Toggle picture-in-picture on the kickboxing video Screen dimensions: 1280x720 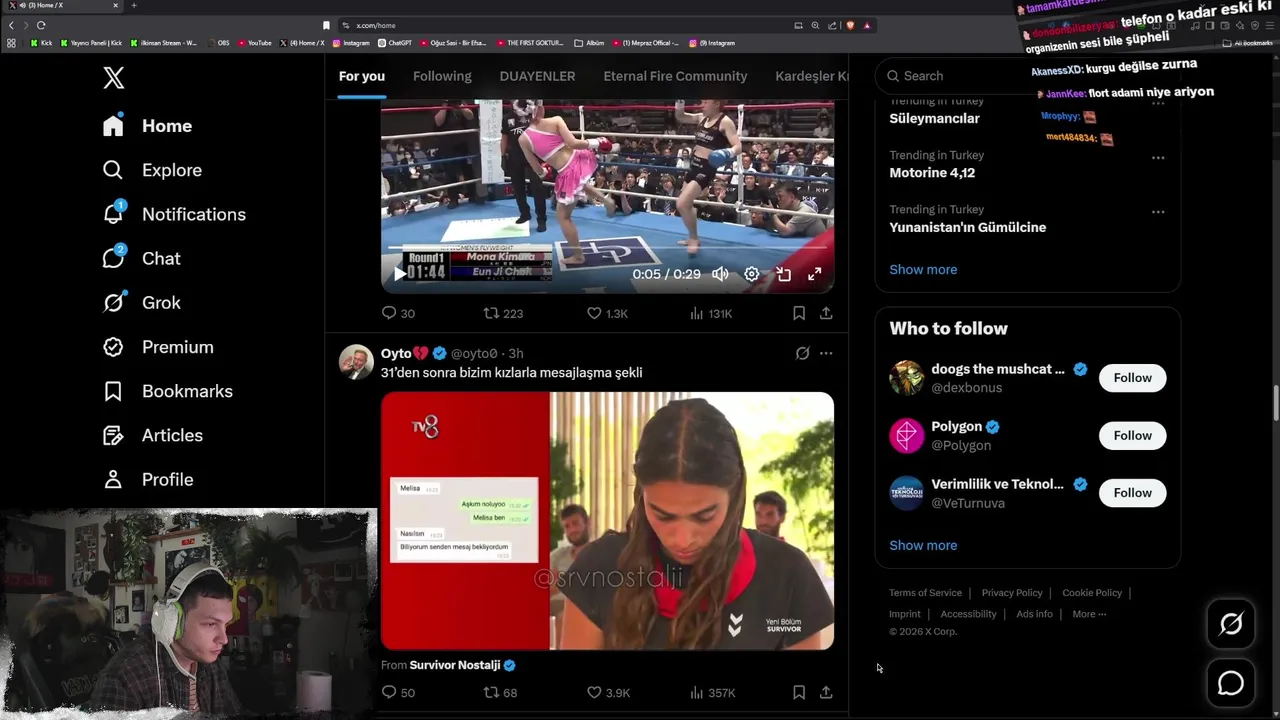pos(784,274)
